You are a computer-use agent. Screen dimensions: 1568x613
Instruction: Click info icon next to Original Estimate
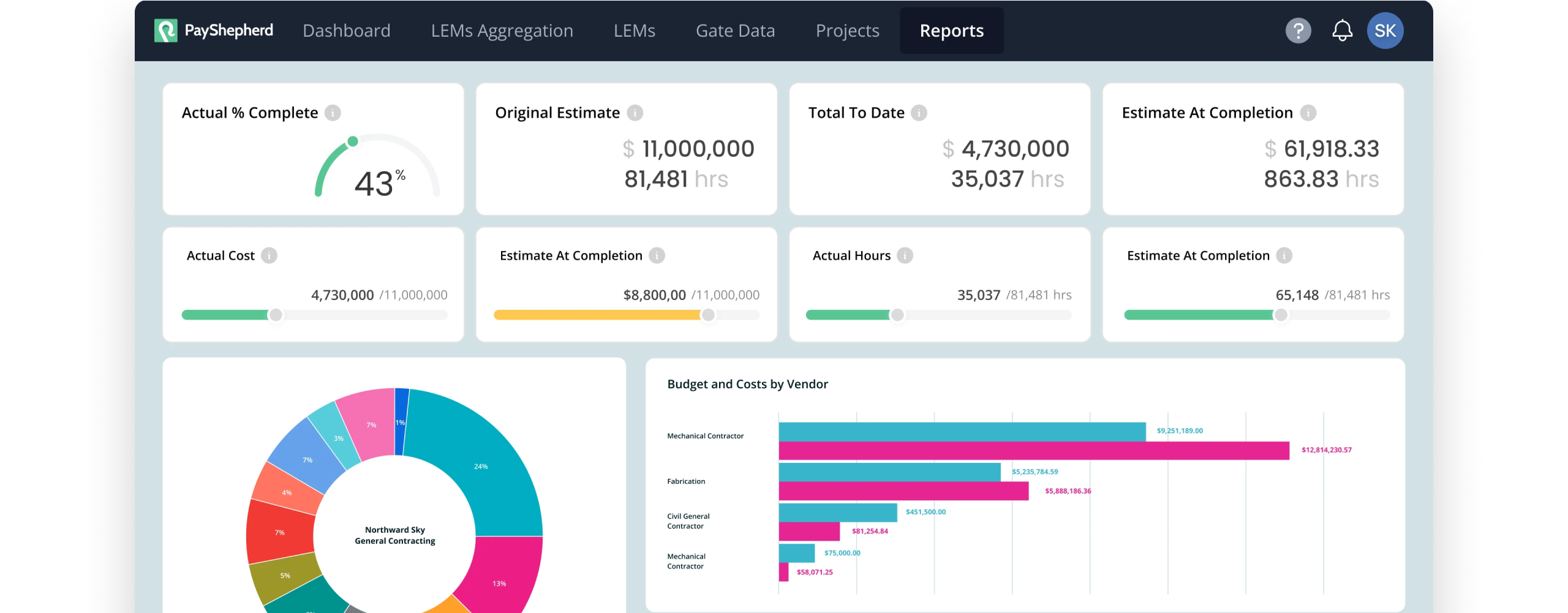(x=635, y=113)
